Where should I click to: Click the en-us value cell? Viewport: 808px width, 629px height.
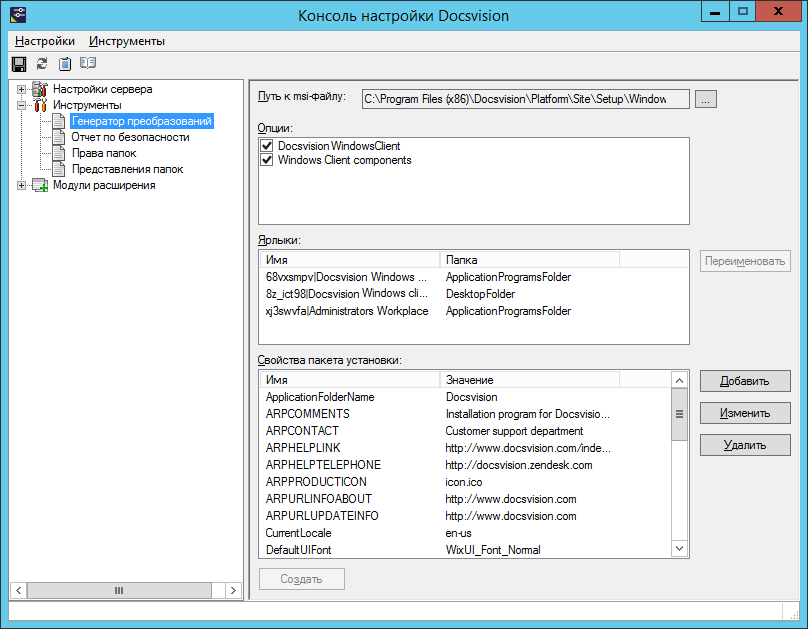pos(459,533)
